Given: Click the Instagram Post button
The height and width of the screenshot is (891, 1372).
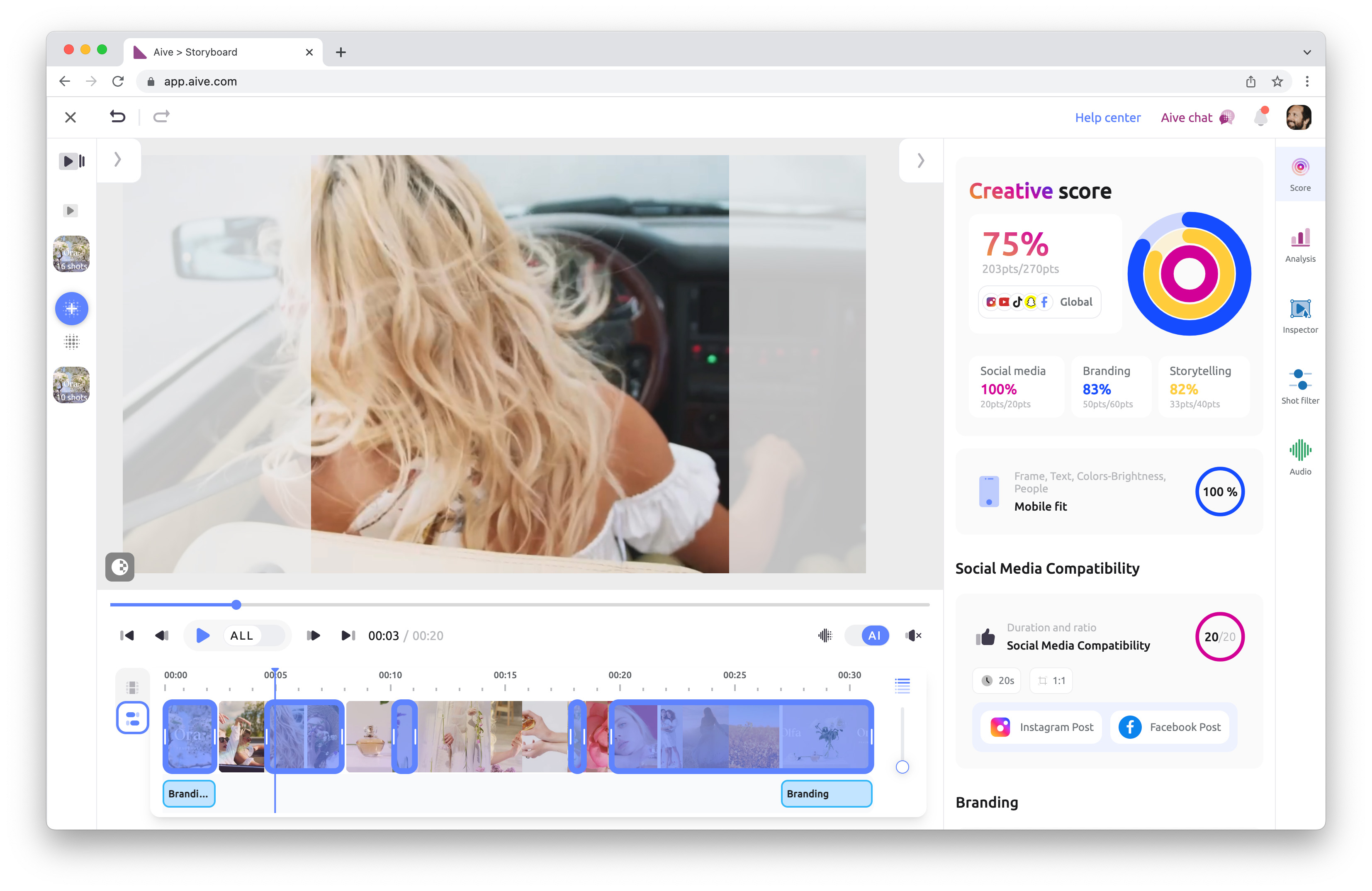Looking at the screenshot, I should click(x=1042, y=727).
